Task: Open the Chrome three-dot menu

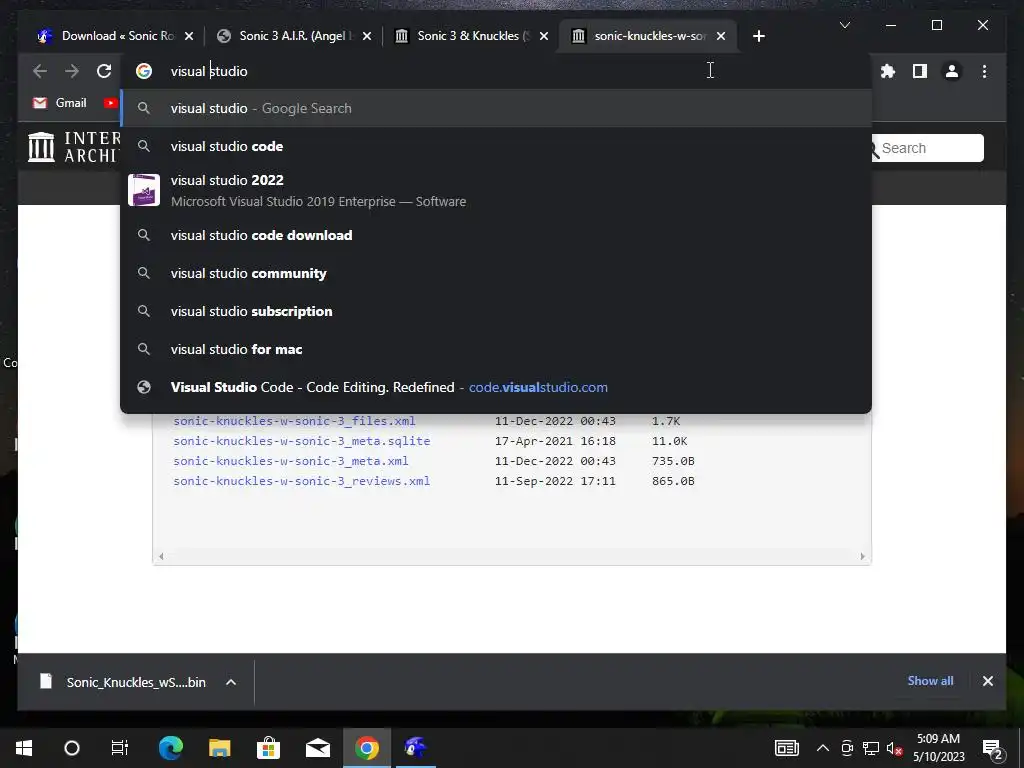Action: (984, 71)
